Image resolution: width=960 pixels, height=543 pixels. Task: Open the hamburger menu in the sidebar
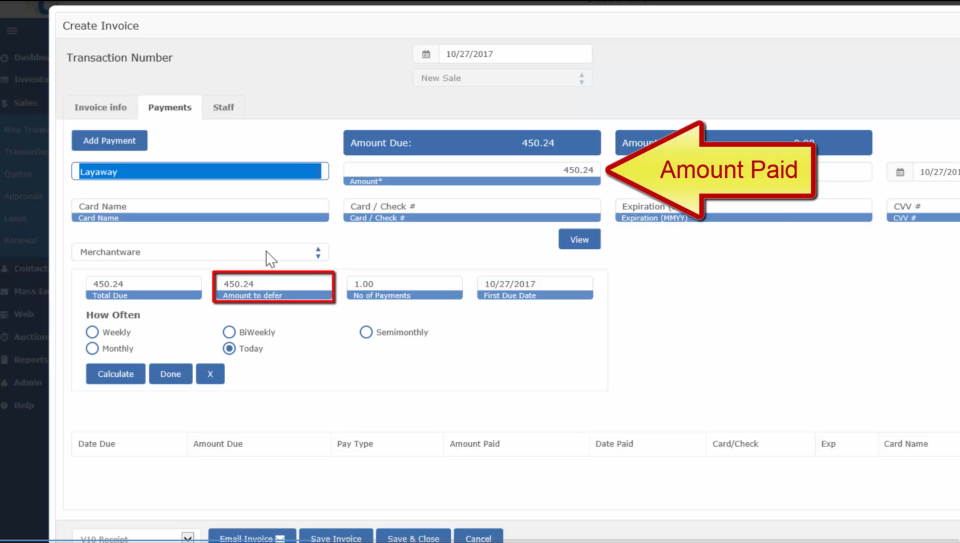tap(12, 31)
